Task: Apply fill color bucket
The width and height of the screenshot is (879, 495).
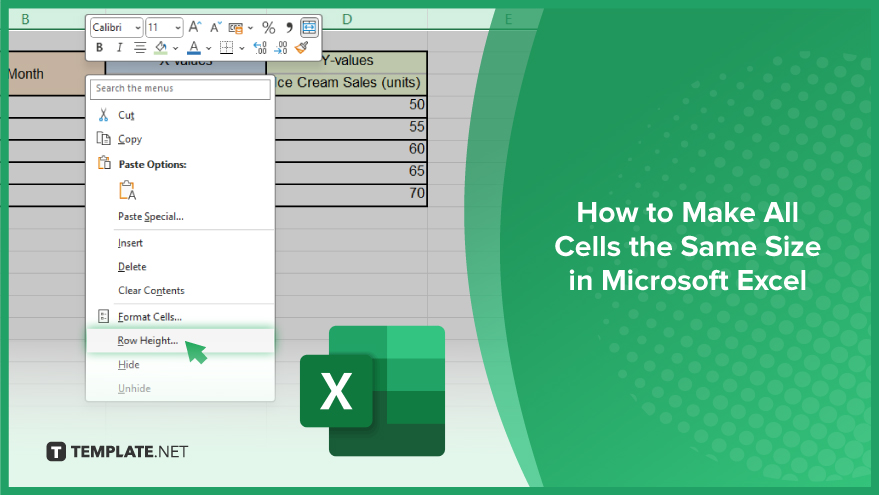Action: (161, 48)
